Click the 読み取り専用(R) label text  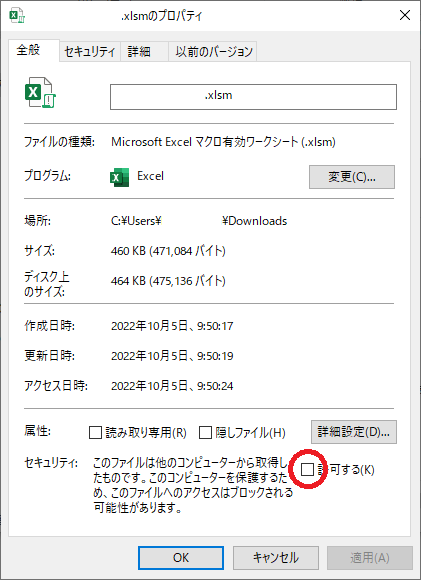[146, 432]
